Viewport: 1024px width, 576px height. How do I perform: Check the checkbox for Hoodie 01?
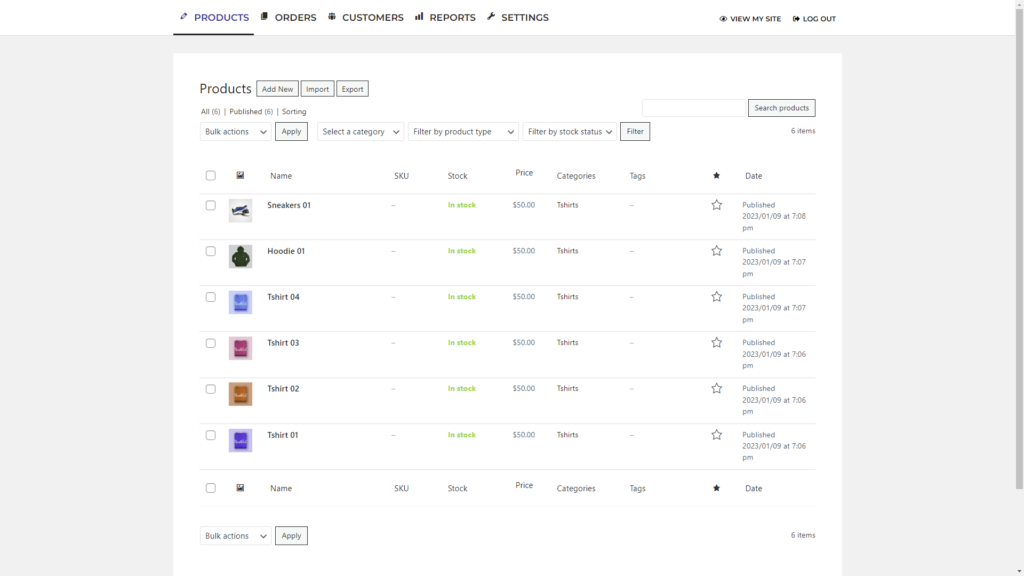(211, 251)
